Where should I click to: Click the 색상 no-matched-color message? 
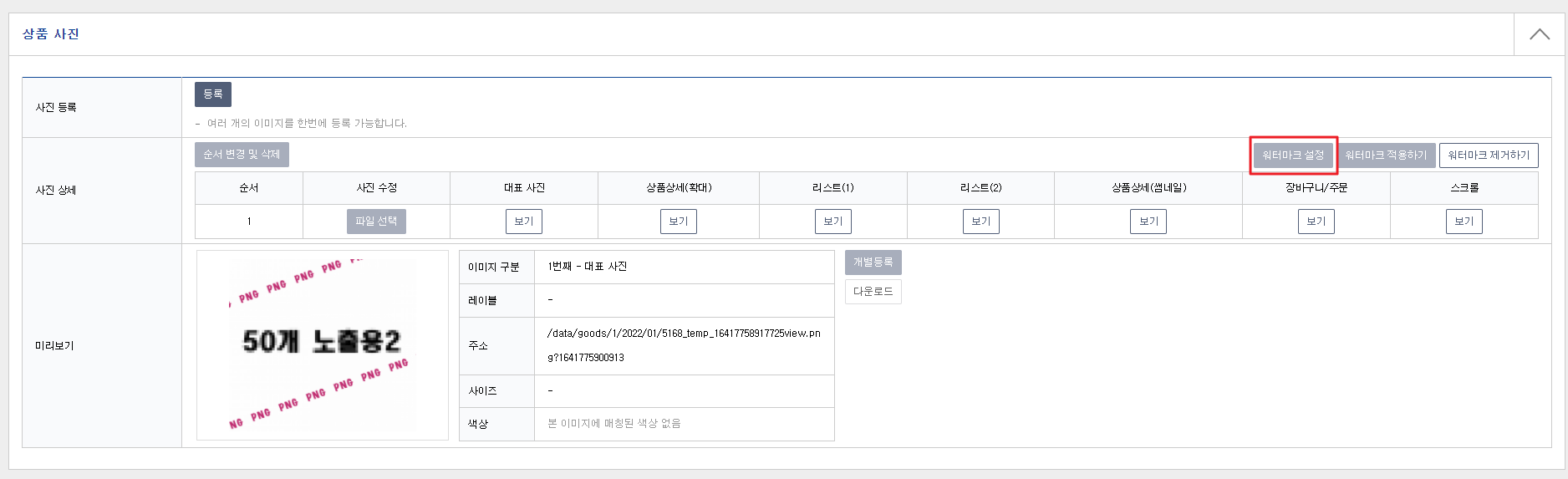[x=614, y=424]
